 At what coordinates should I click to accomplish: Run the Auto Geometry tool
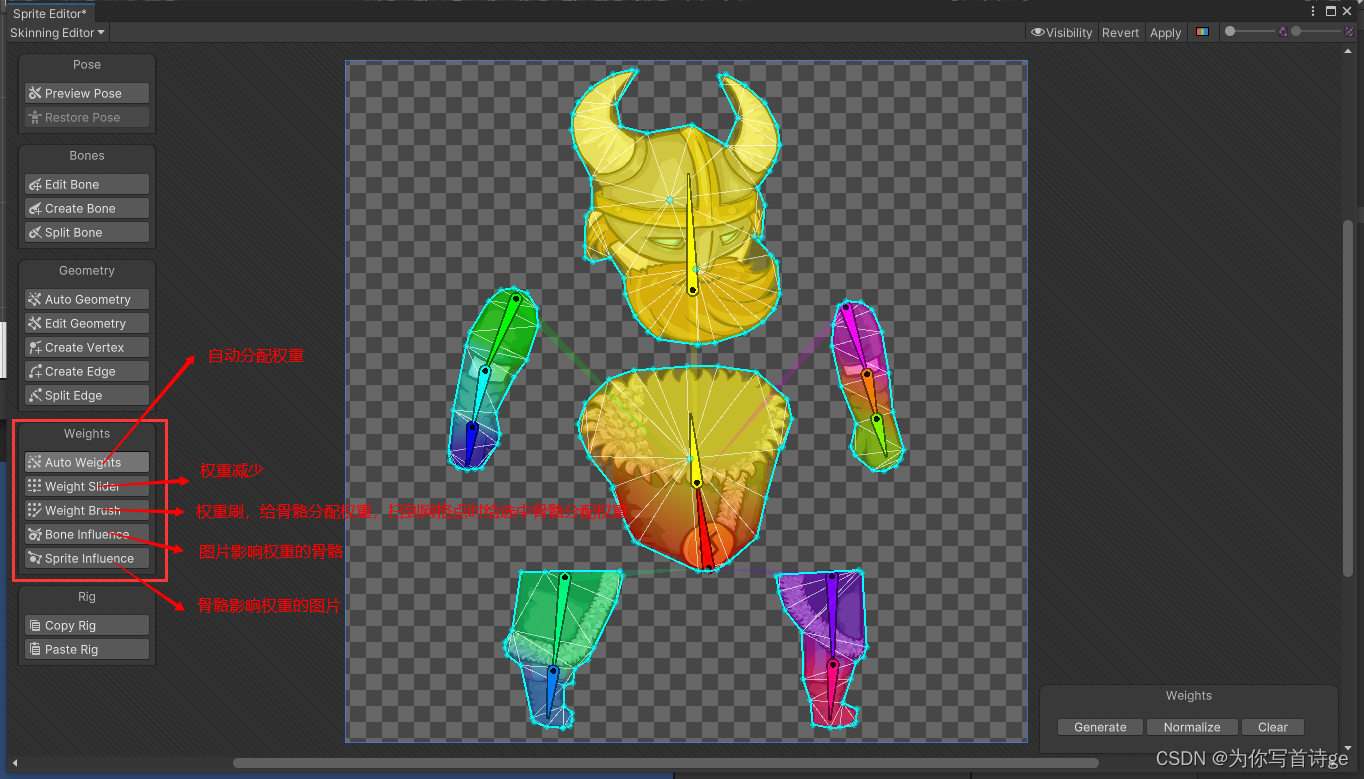click(x=87, y=299)
